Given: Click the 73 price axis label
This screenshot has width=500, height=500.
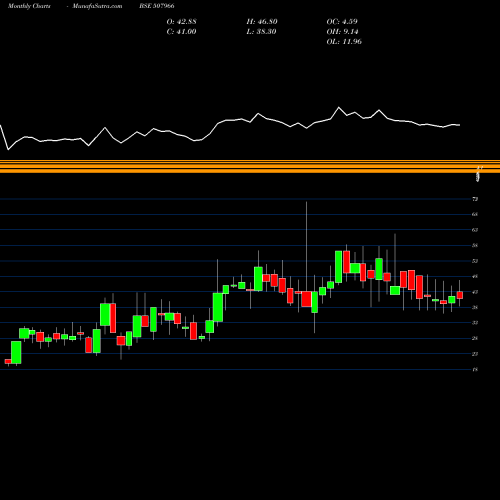Looking at the screenshot, I should point(475,199).
